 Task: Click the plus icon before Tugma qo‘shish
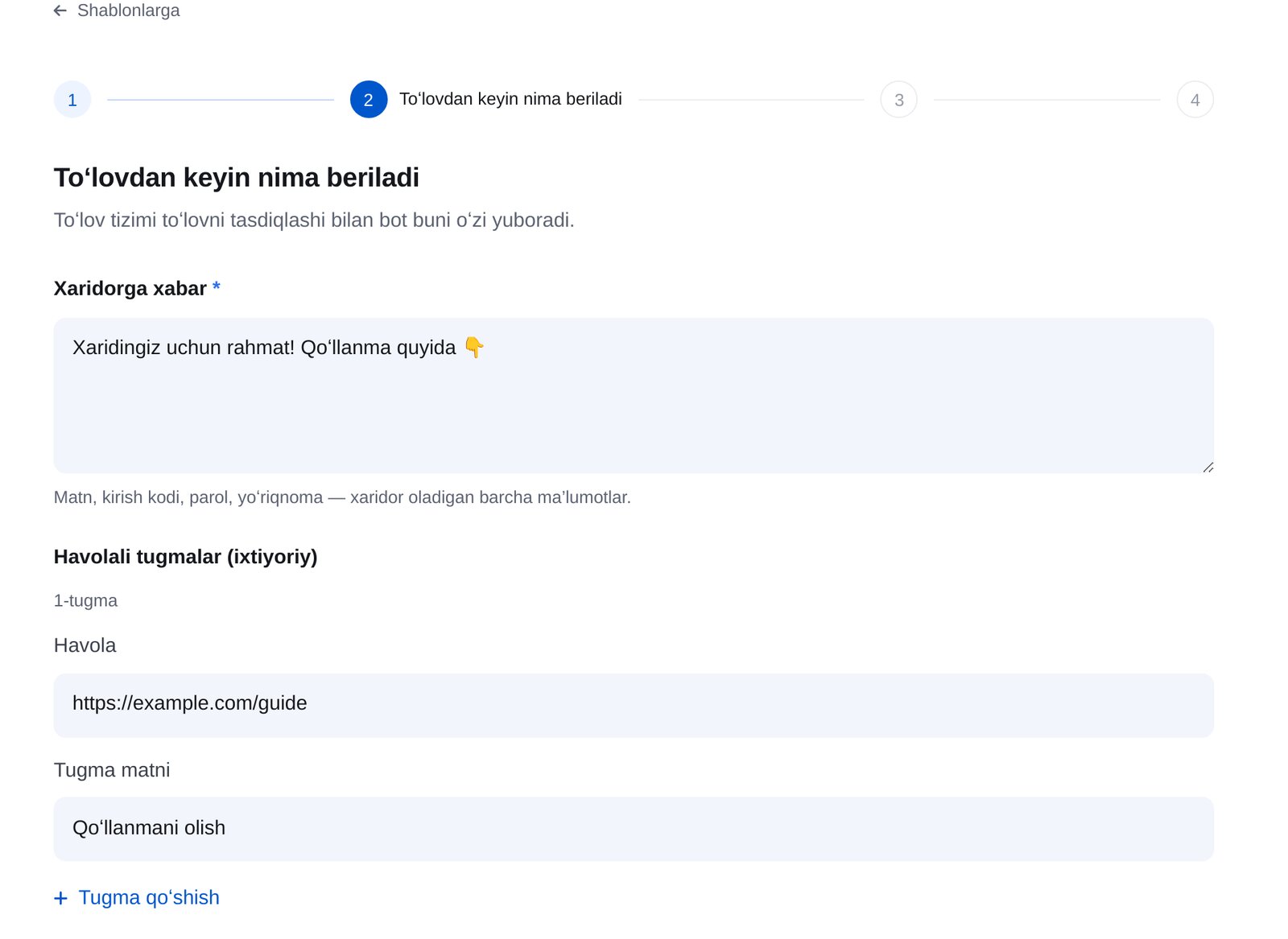point(60,898)
